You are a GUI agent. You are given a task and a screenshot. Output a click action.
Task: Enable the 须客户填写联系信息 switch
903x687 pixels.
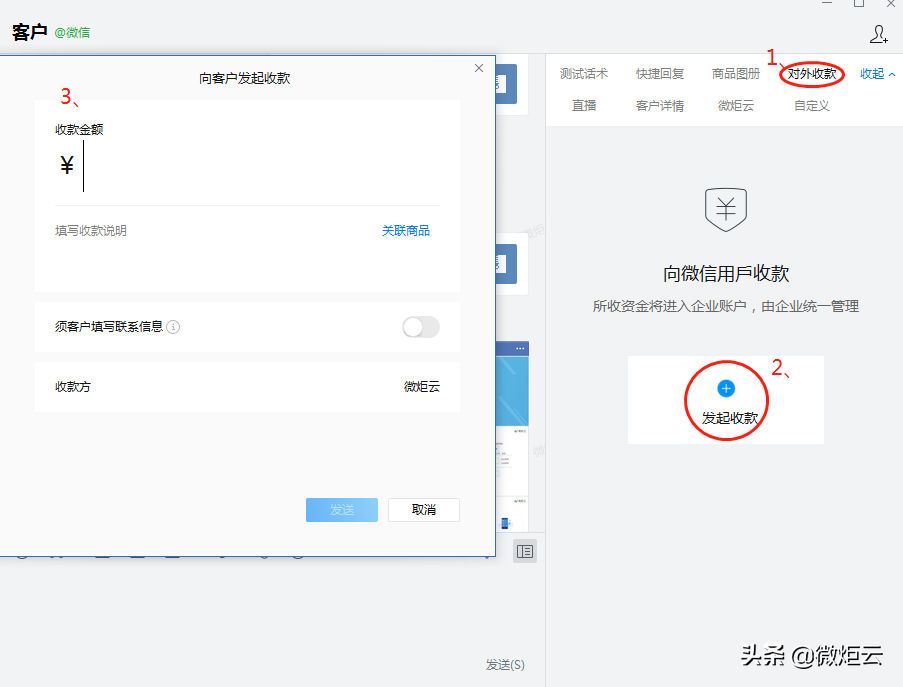(x=419, y=327)
